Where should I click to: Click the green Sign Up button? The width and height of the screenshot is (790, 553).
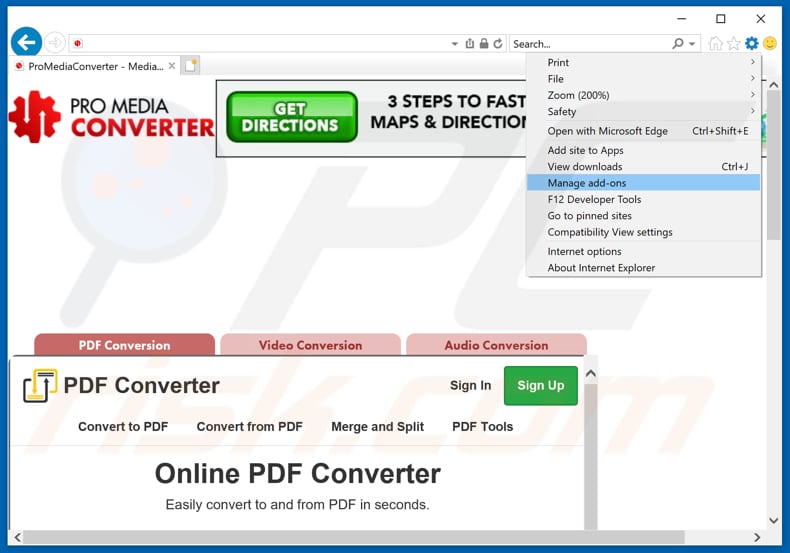[541, 385]
